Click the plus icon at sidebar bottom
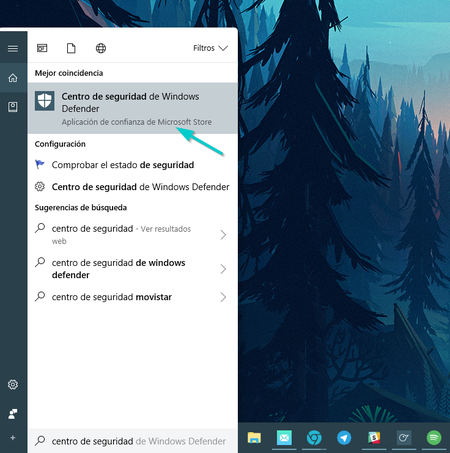This screenshot has width=450, height=453. [13, 438]
